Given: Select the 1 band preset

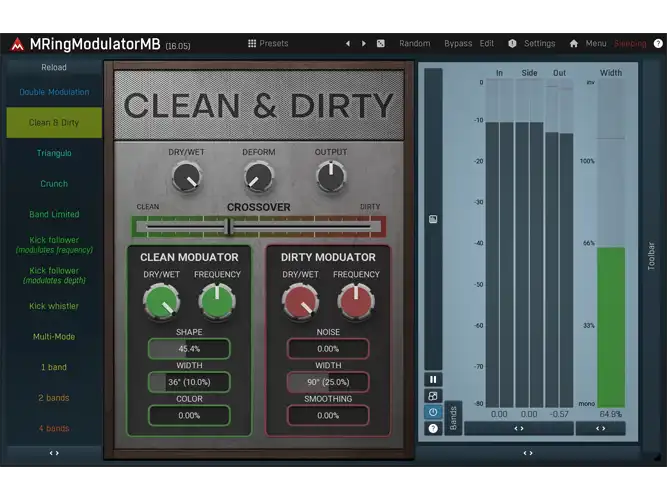Looking at the screenshot, I should pos(54,367).
